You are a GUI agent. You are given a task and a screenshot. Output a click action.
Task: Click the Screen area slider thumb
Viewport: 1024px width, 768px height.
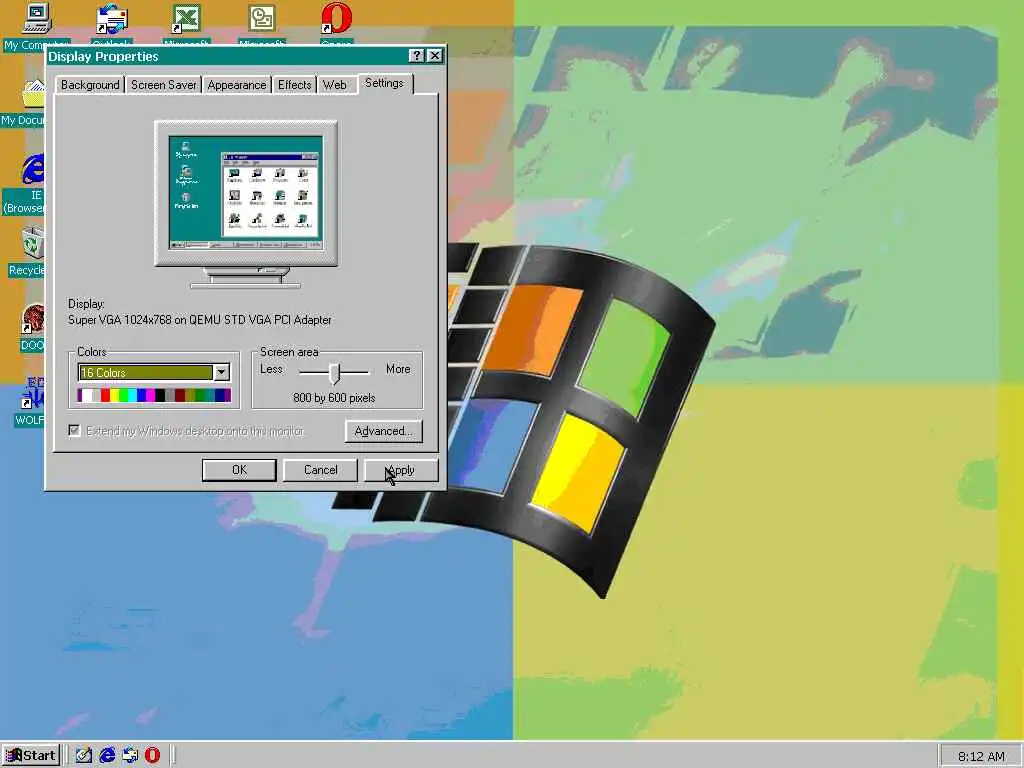coord(334,373)
